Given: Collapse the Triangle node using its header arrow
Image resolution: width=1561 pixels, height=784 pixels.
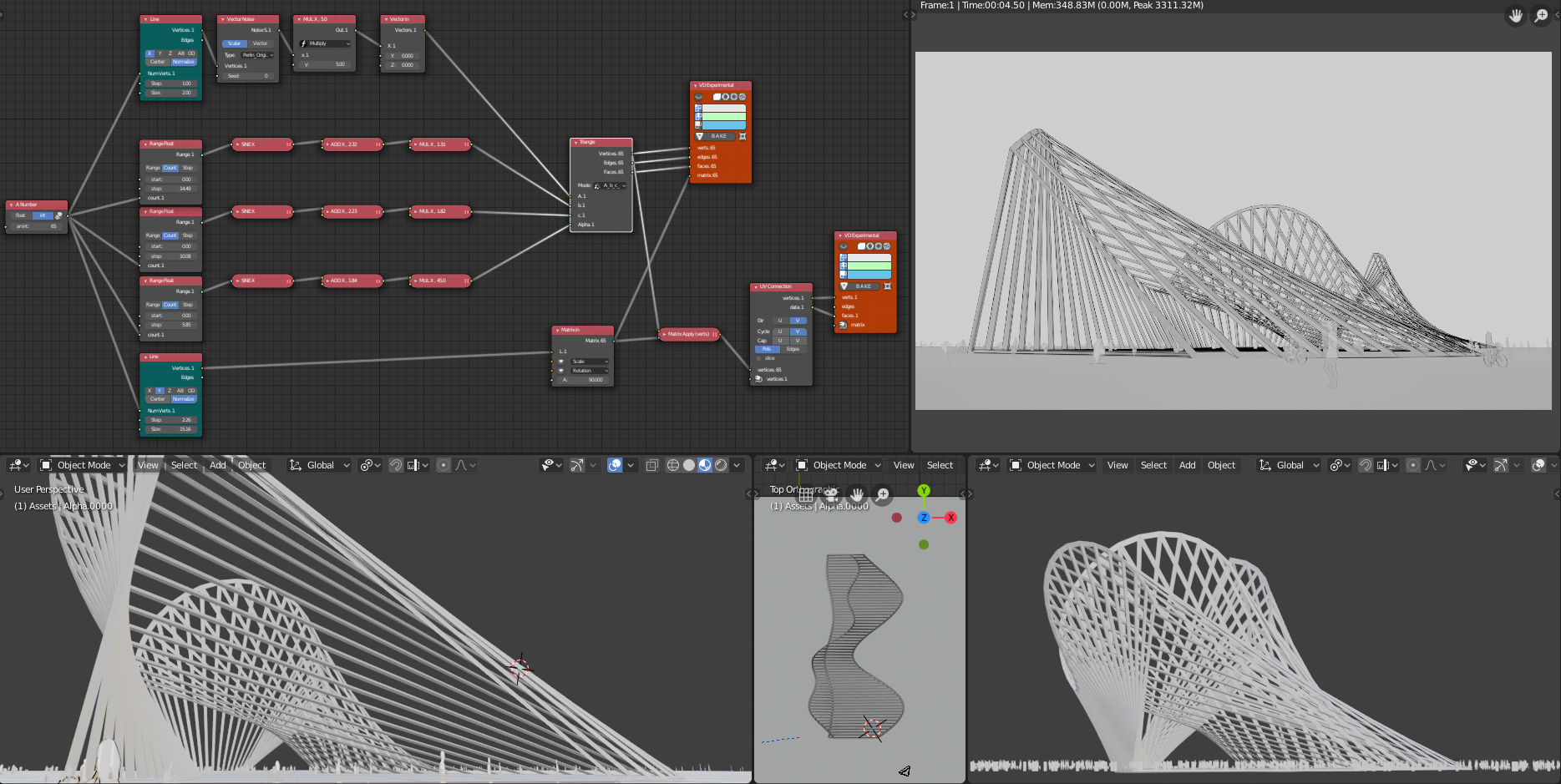Looking at the screenshot, I should 575,143.
